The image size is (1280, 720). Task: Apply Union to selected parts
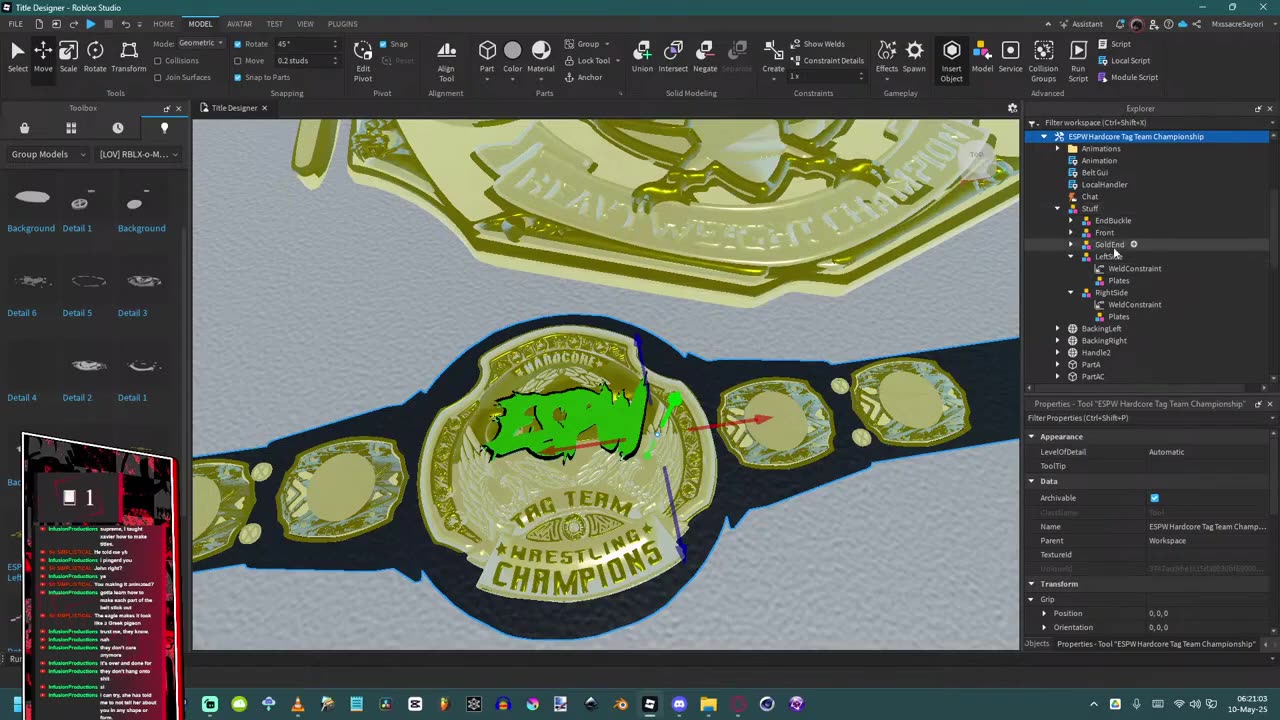pos(642,56)
